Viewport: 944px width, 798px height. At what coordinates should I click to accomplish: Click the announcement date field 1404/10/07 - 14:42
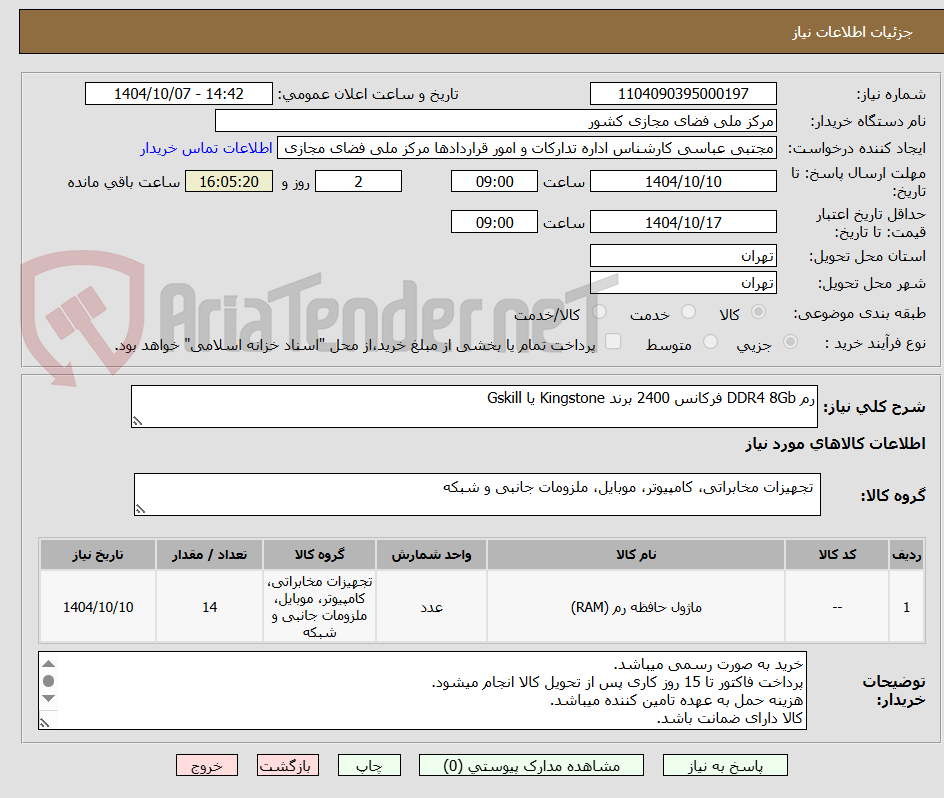(x=179, y=94)
